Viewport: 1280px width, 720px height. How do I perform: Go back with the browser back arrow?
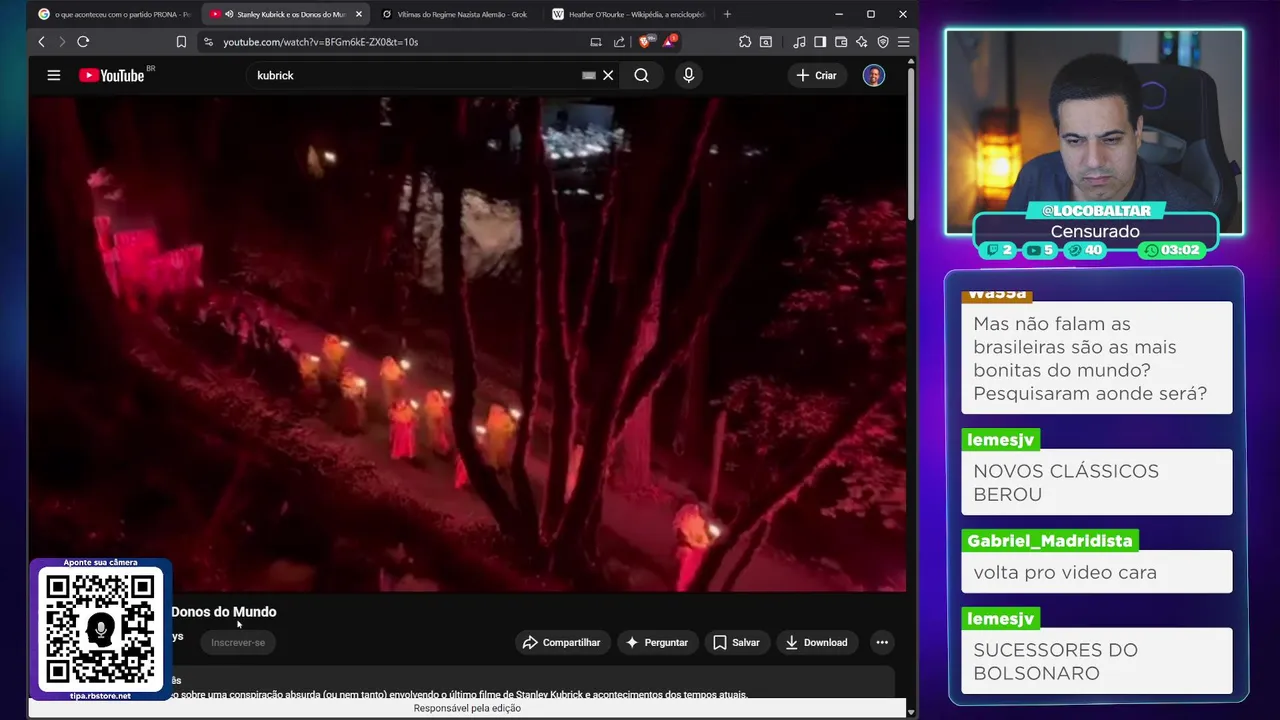tap(41, 42)
